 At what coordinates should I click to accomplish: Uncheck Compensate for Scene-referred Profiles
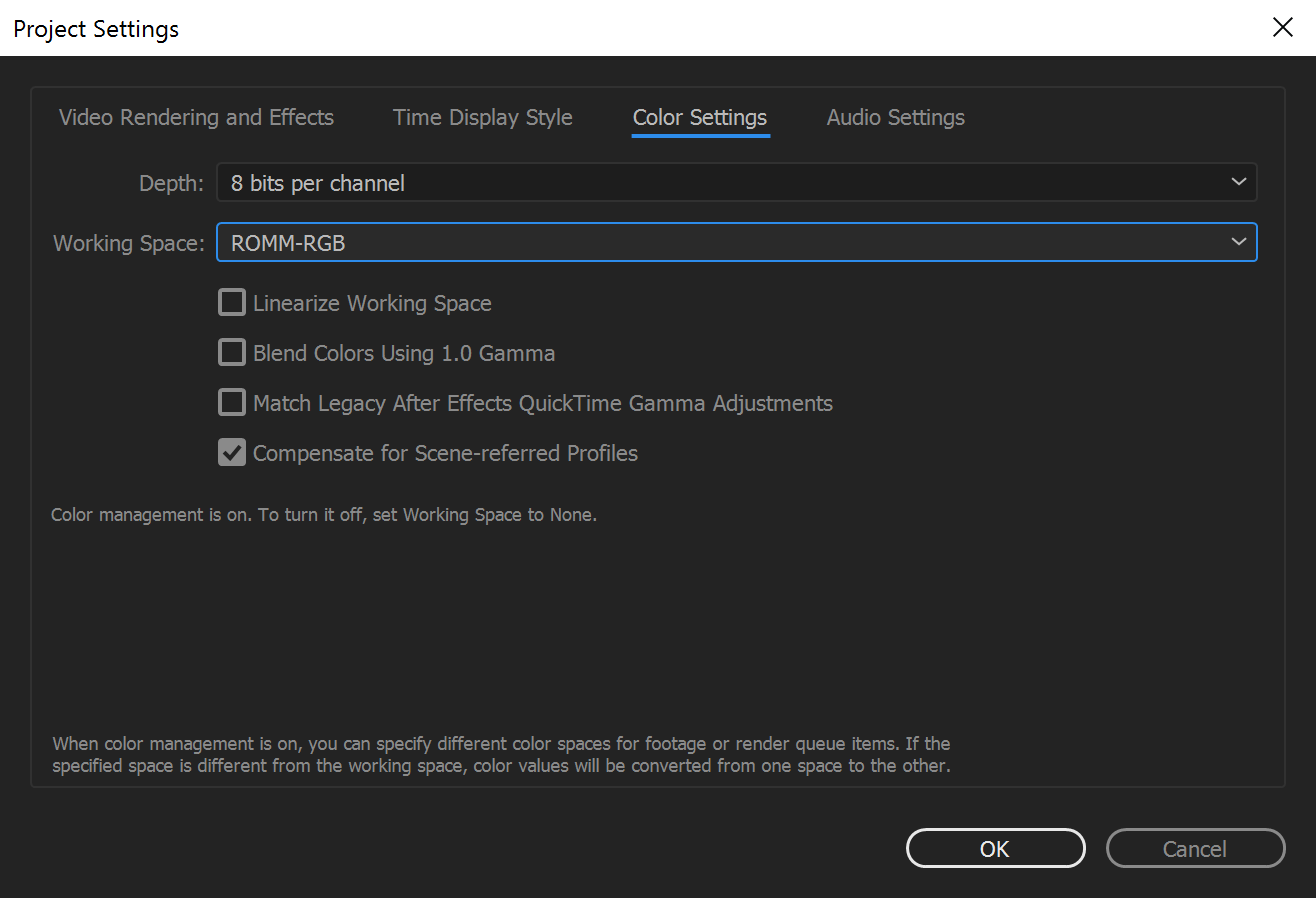click(231, 452)
